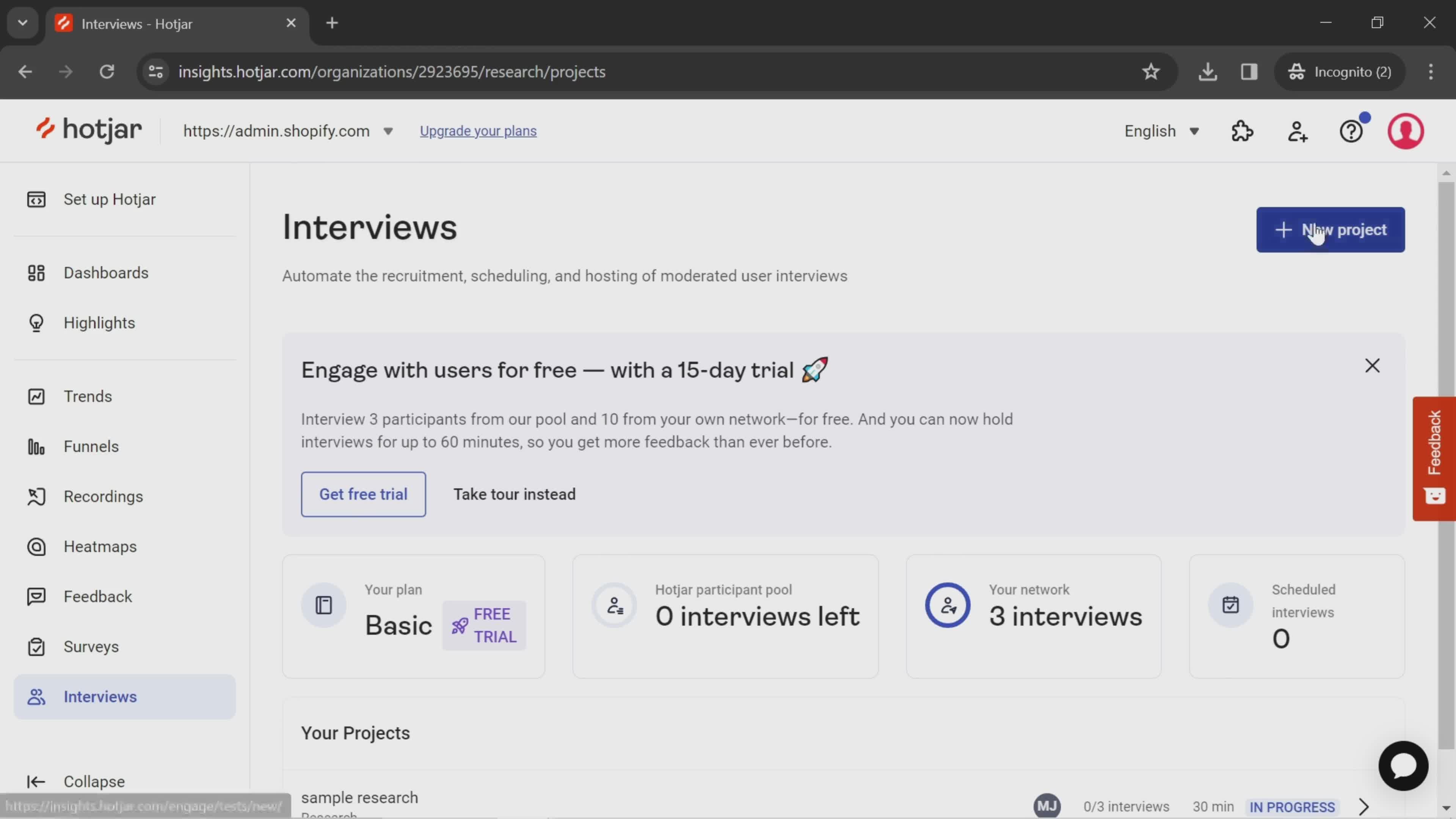This screenshot has width=1456, height=819.
Task: Expand the admin.shopify.com site selector
Action: (x=288, y=131)
